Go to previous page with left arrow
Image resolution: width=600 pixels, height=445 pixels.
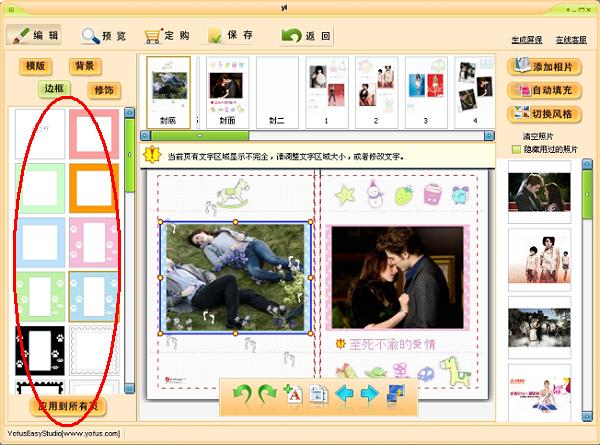click(344, 394)
